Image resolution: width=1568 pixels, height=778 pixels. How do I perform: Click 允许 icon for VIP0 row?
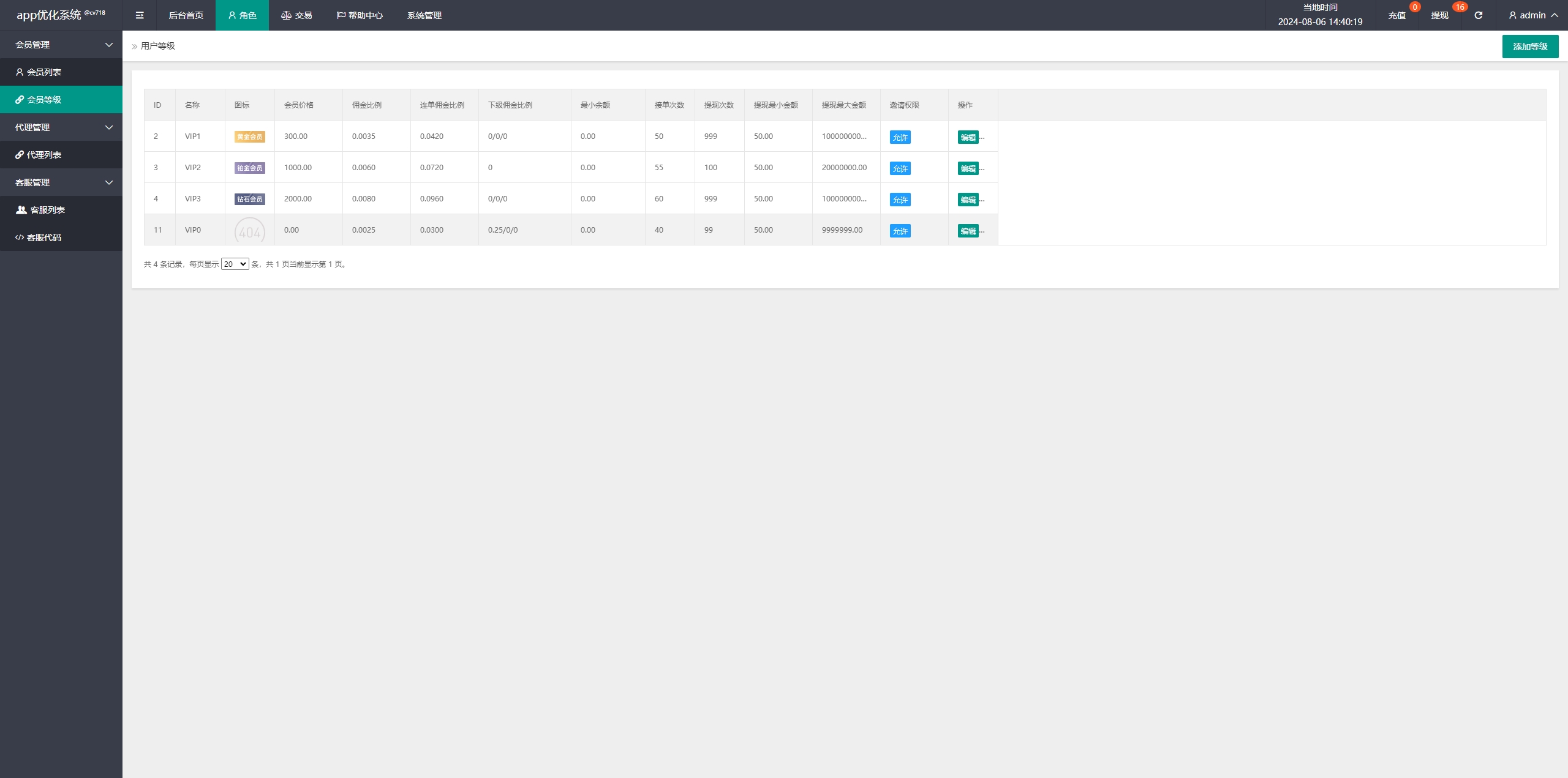(900, 230)
